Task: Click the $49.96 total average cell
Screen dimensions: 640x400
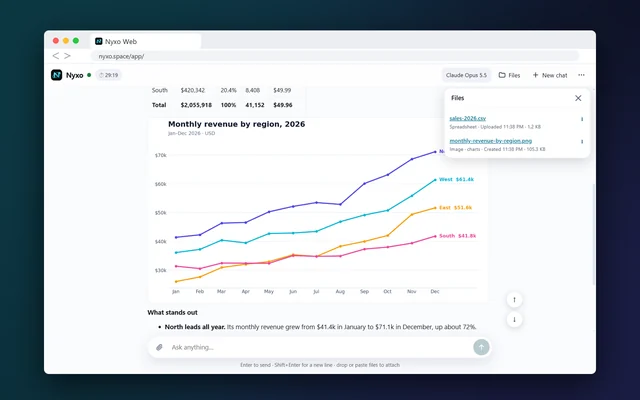Action: coord(283,105)
